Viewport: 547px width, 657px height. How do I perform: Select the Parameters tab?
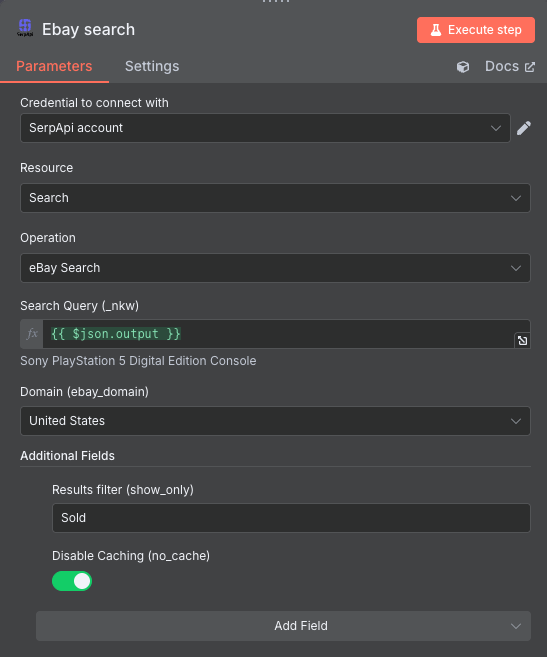pos(54,66)
